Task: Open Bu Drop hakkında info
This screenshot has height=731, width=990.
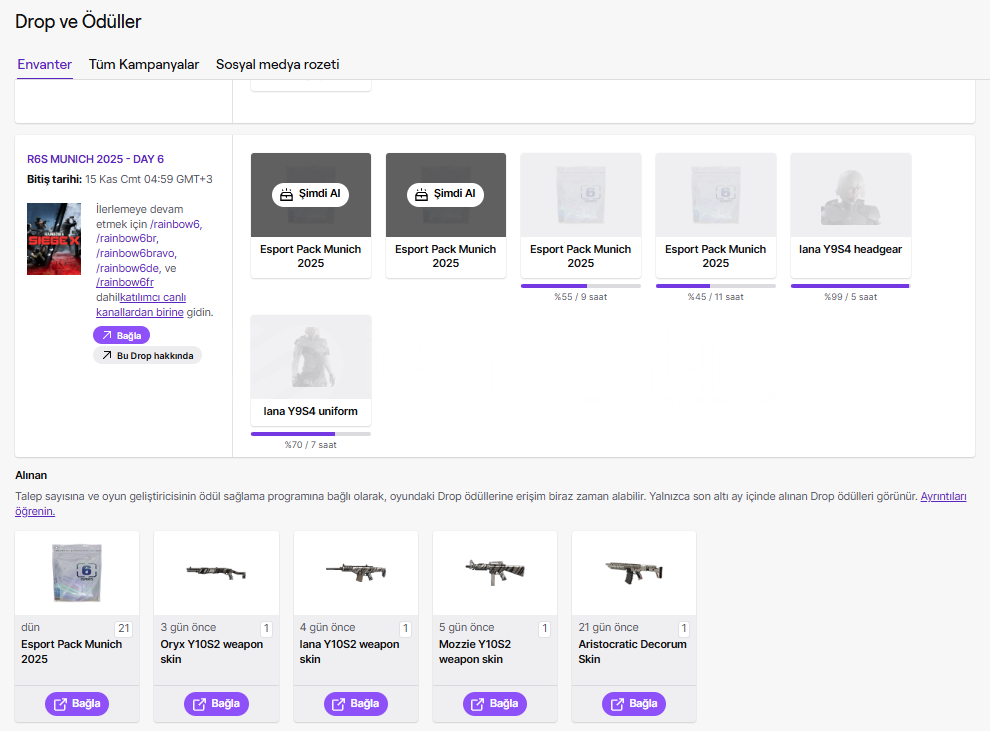Action: 147,355
